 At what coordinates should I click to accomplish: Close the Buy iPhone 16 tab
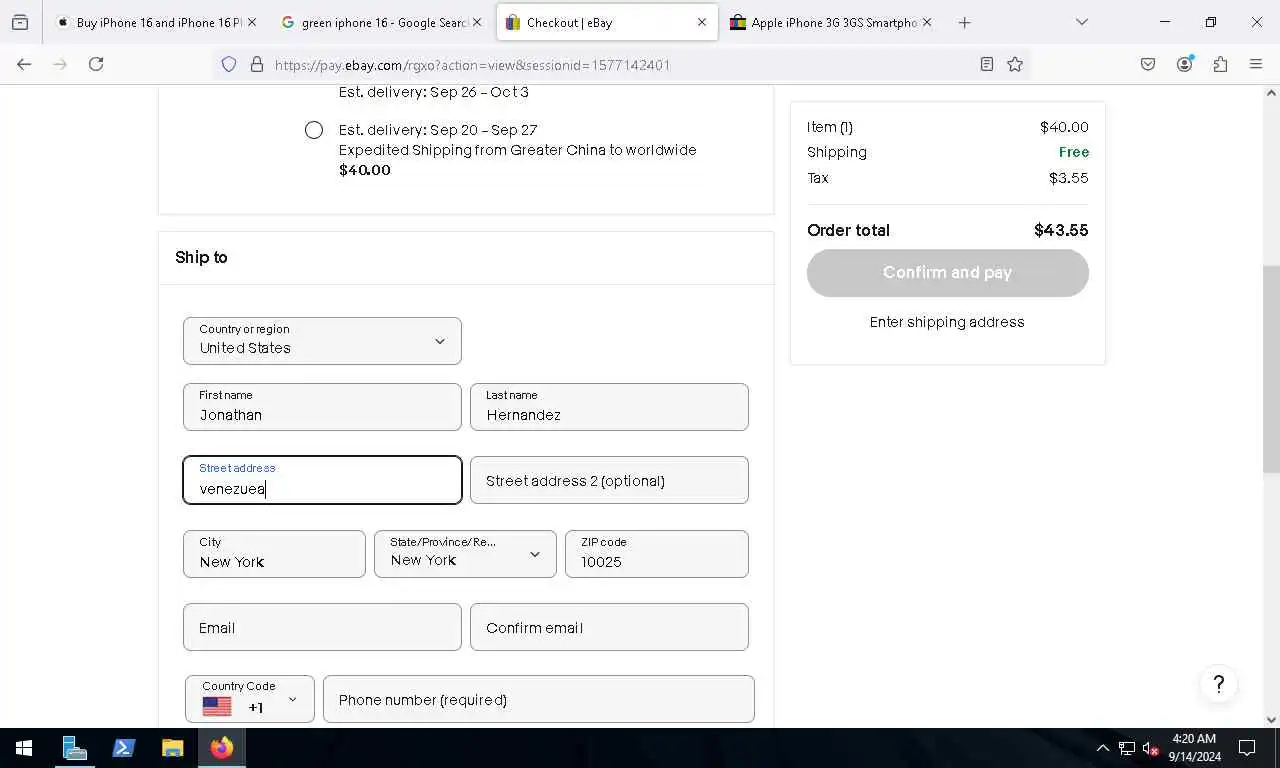tap(251, 22)
